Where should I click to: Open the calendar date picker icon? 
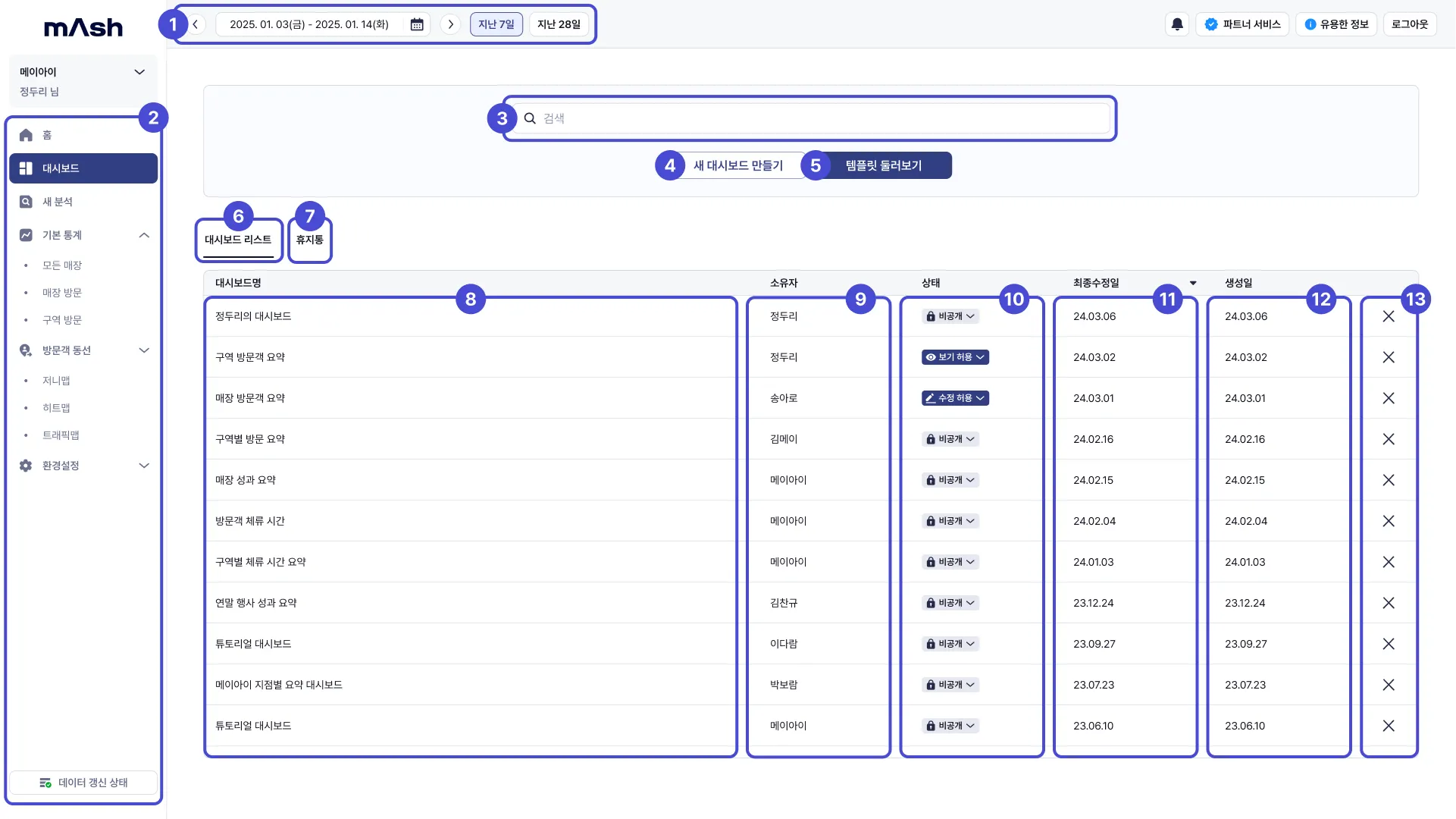(417, 24)
